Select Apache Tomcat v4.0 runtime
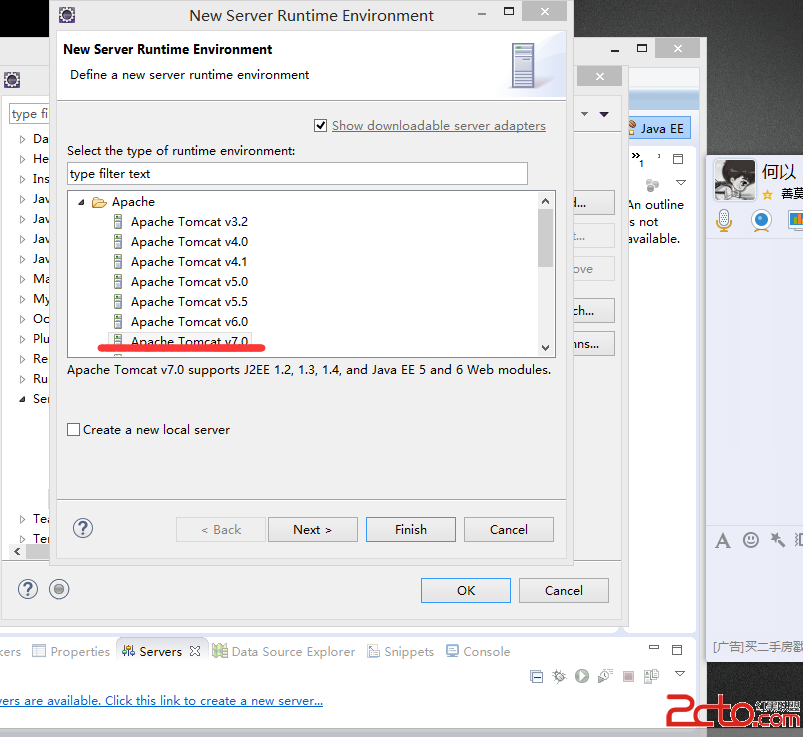The height and width of the screenshot is (737, 803). (189, 242)
